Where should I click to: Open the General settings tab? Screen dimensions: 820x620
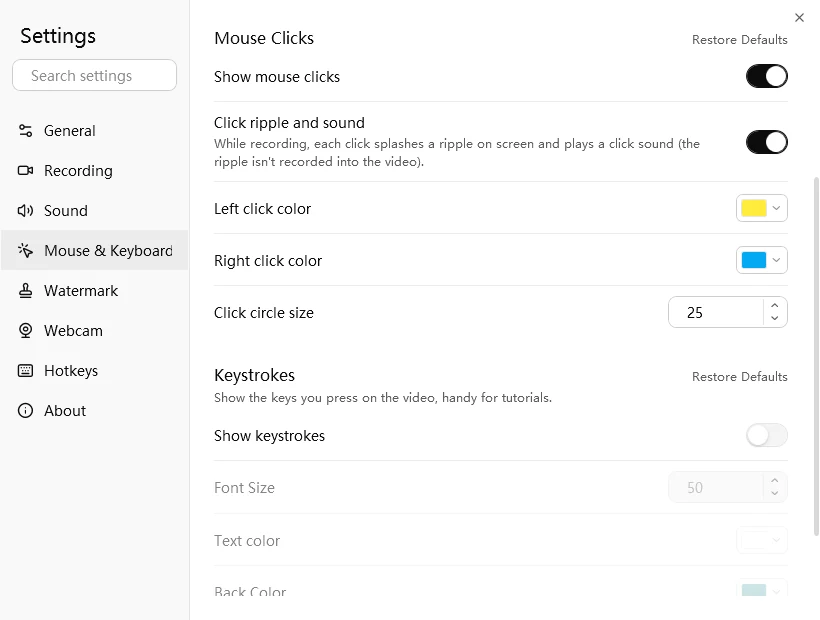point(95,130)
